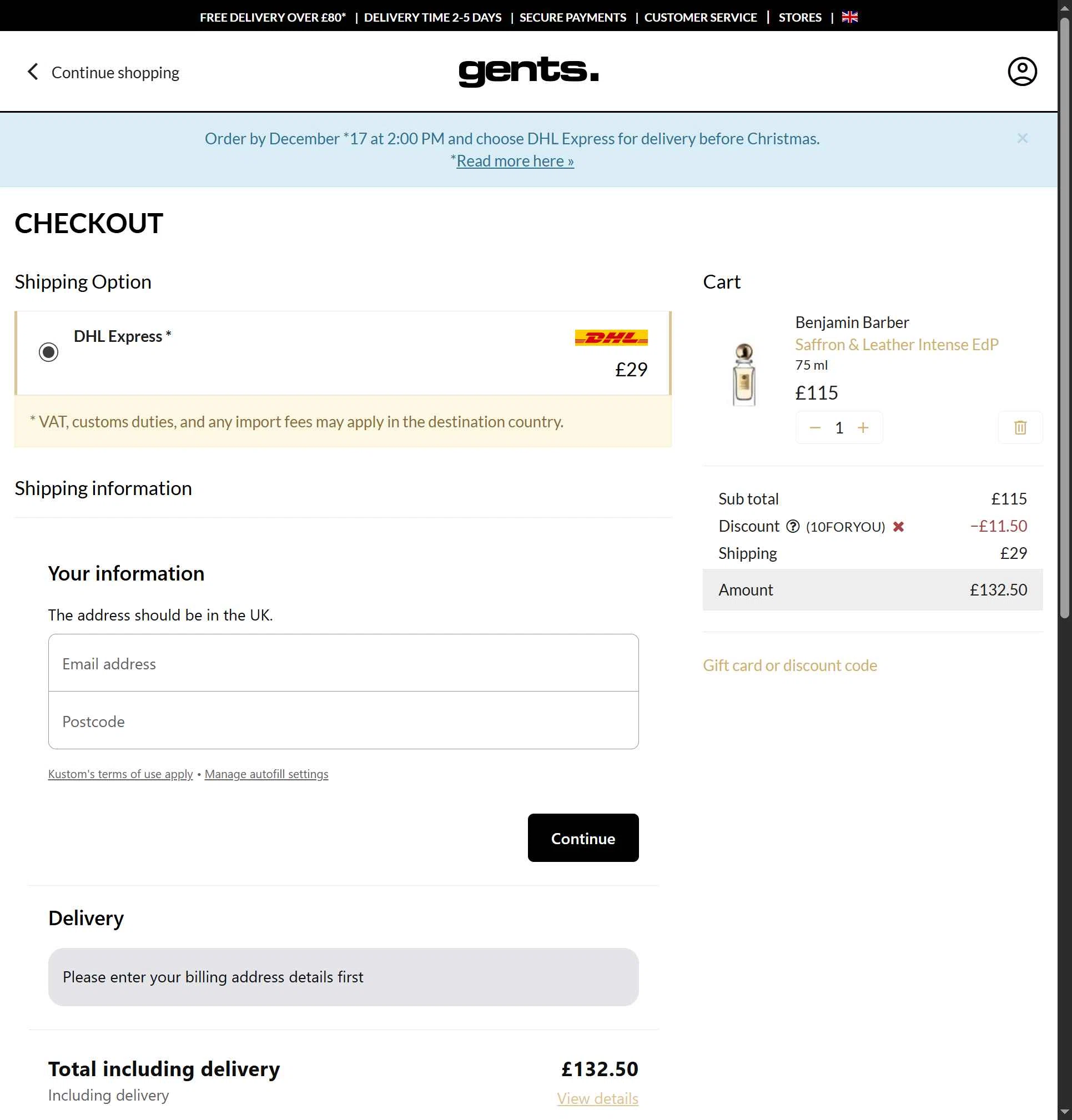View details of the total
Image resolution: width=1072 pixels, height=1120 pixels.
click(x=597, y=1098)
